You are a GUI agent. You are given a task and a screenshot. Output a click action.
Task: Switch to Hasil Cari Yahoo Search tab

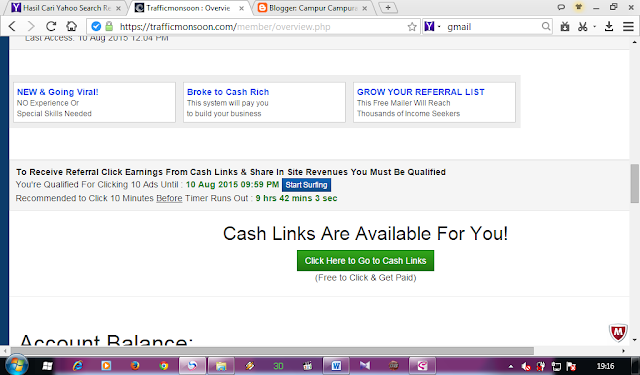coord(67,8)
